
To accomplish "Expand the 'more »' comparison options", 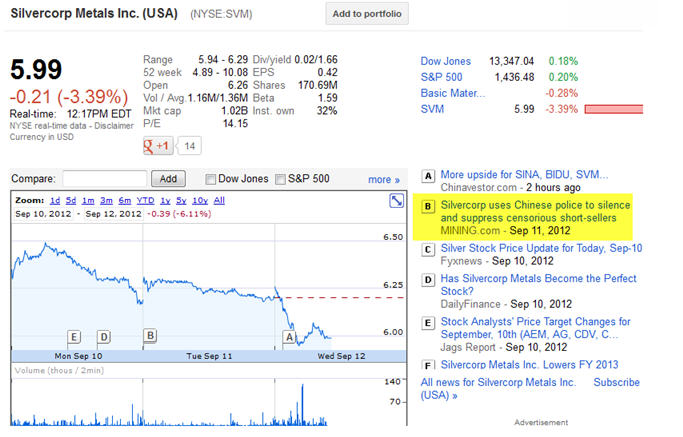I will [x=383, y=180].
